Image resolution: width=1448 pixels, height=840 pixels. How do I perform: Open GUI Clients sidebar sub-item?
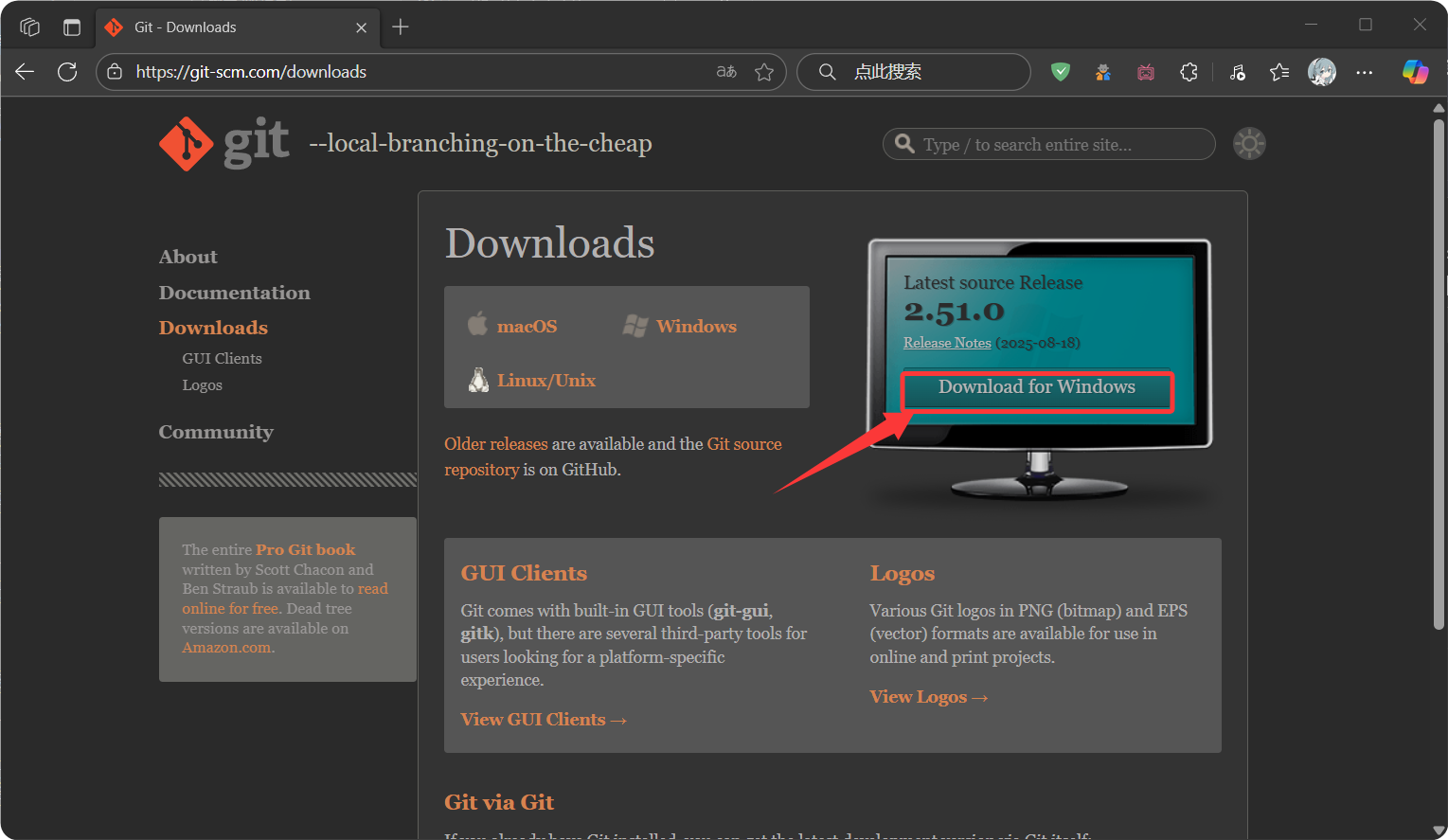[x=222, y=358]
